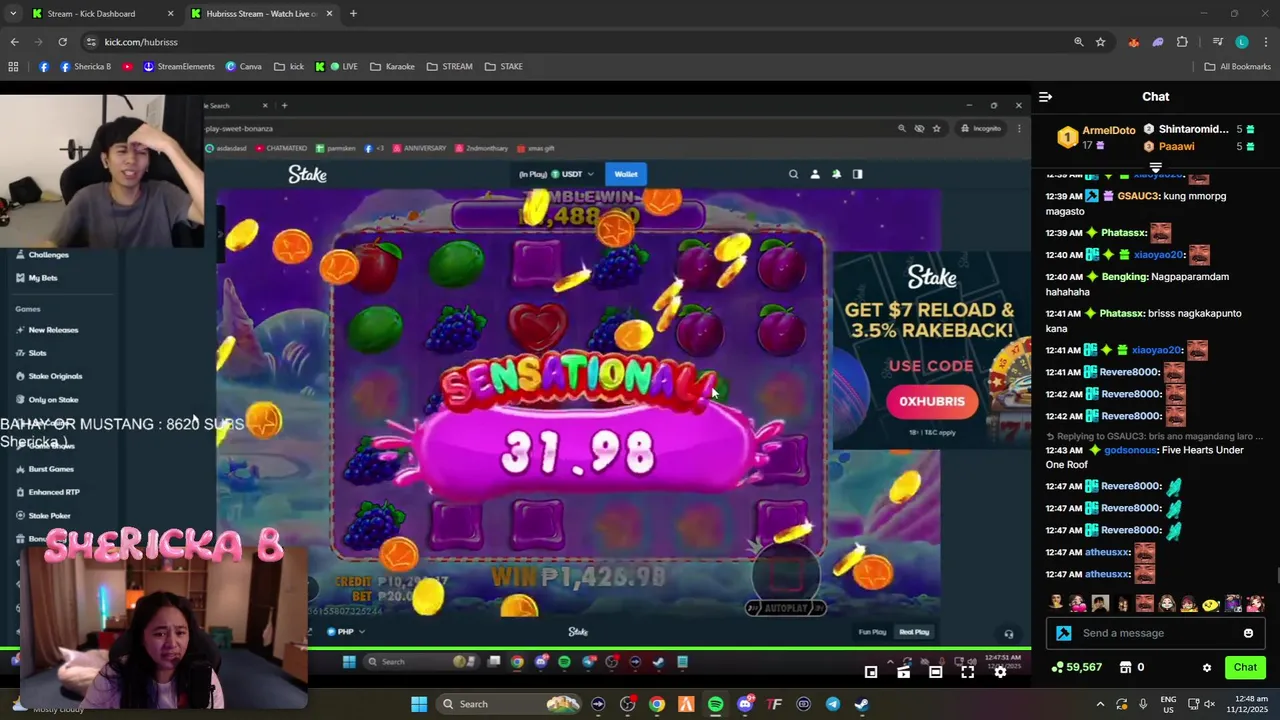Open the purple ghost extension
The image size is (1280, 720).
coord(1158,42)
